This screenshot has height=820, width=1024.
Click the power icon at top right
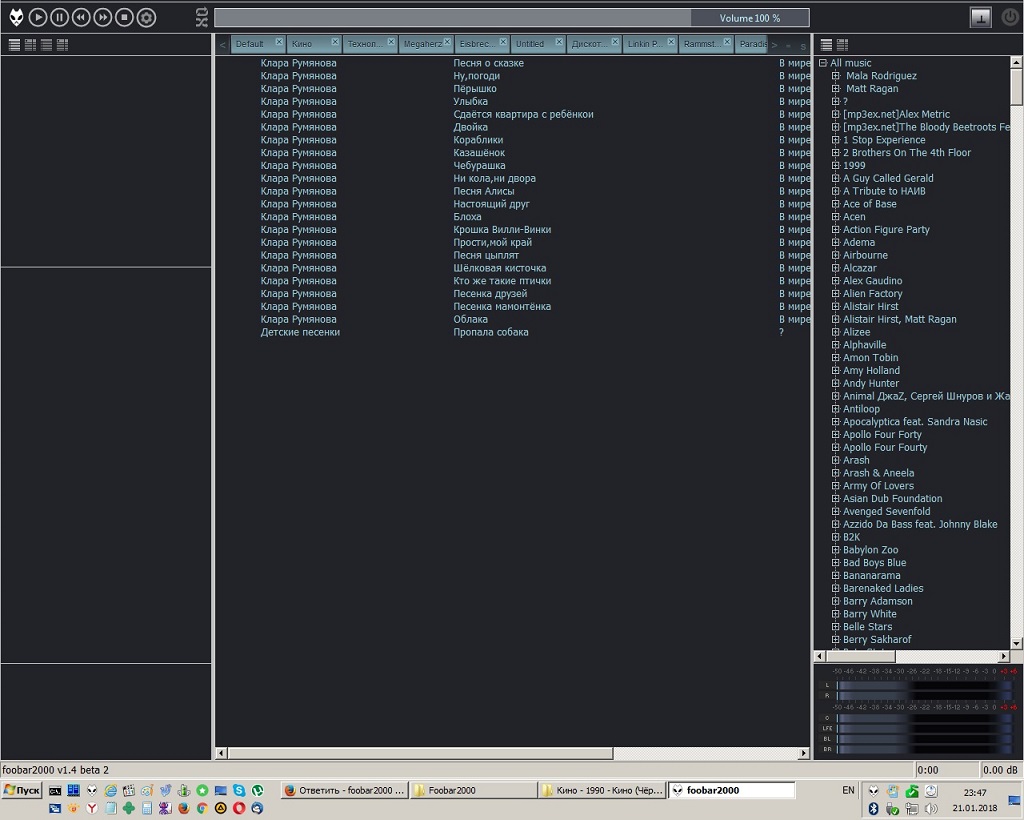1009,17
